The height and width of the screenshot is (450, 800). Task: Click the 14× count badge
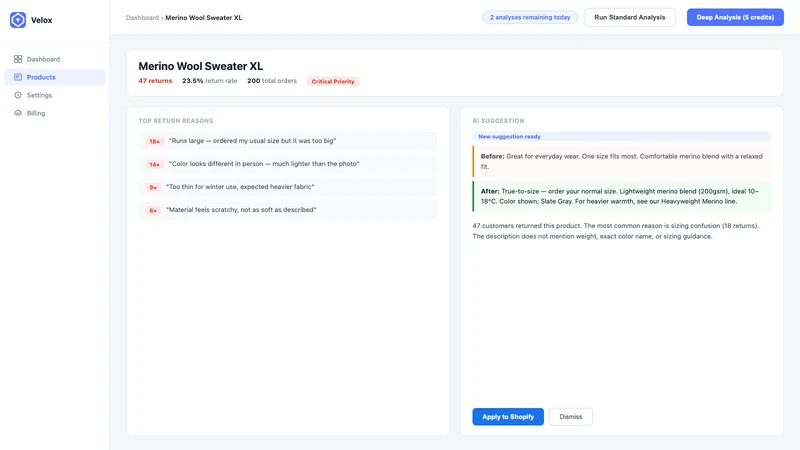tap(154, 164)
